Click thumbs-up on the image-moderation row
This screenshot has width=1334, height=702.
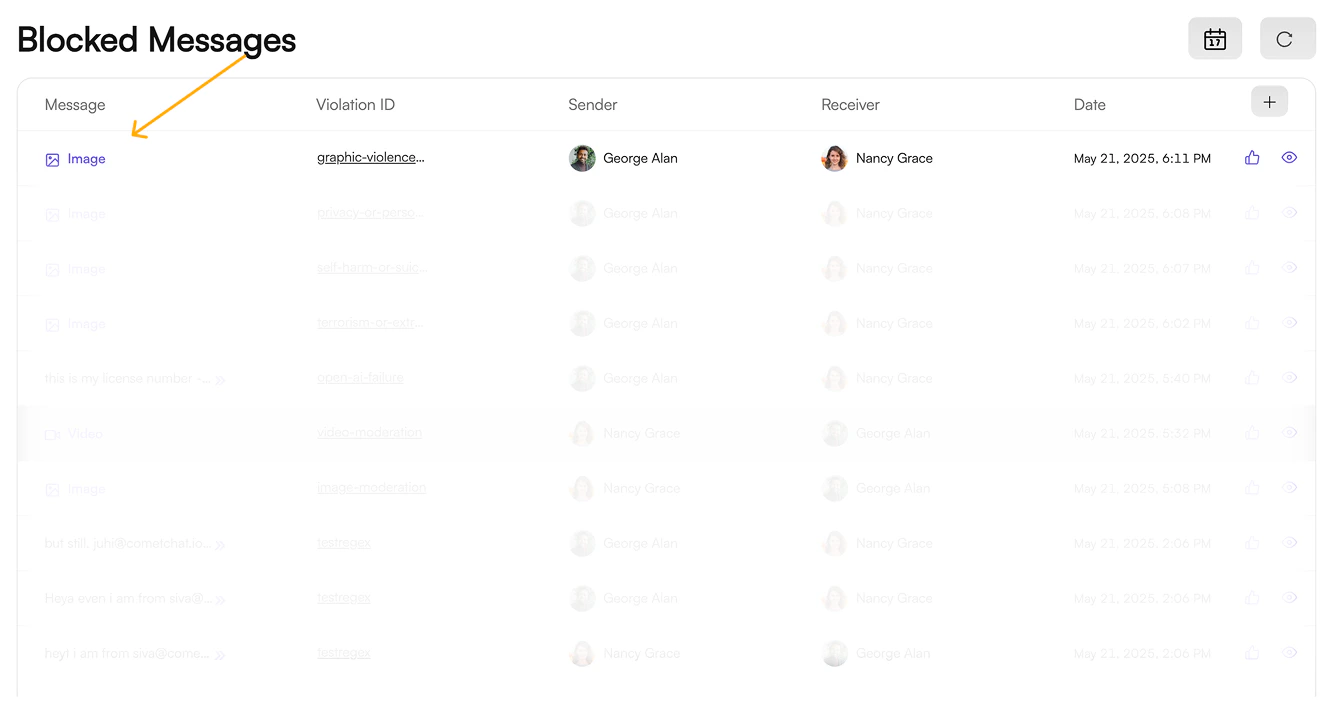pos(1252,488)
